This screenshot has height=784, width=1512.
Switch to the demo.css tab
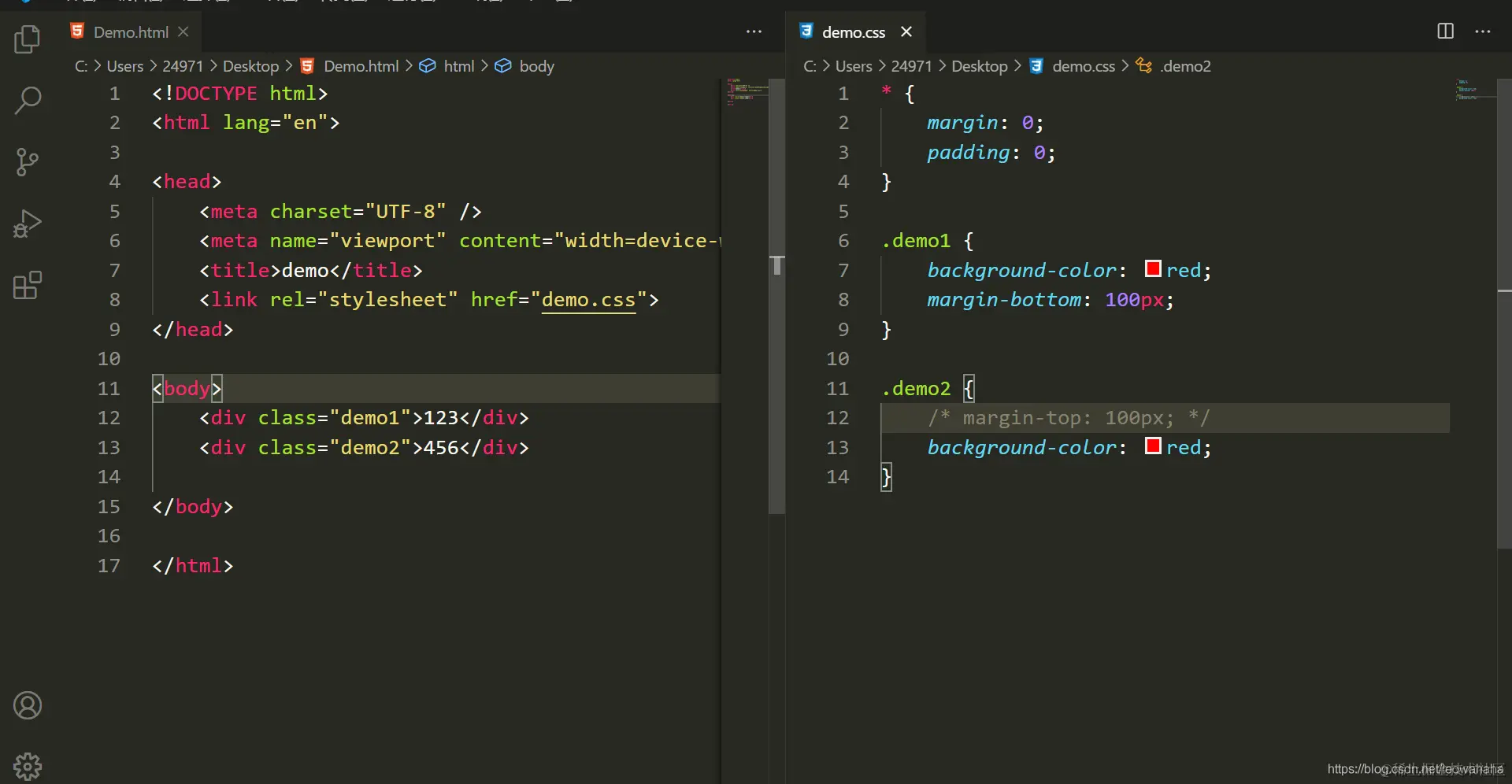[x=854, y=32]
